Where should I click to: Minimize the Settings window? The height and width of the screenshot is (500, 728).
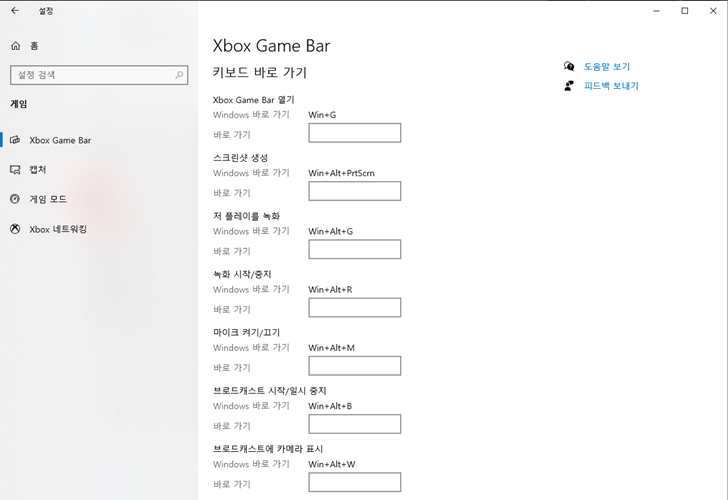[x=656, y=11]
